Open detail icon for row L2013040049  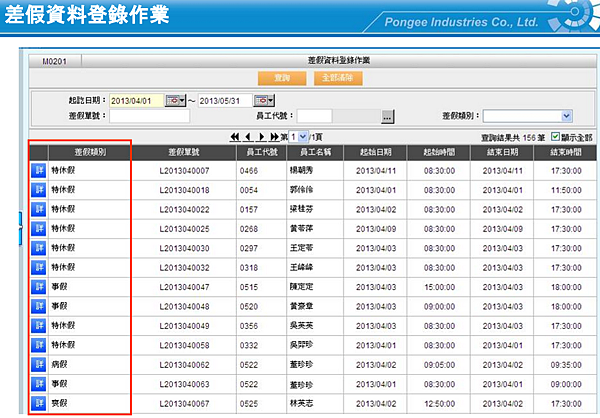pyautogui.click(x=39, y=326)
